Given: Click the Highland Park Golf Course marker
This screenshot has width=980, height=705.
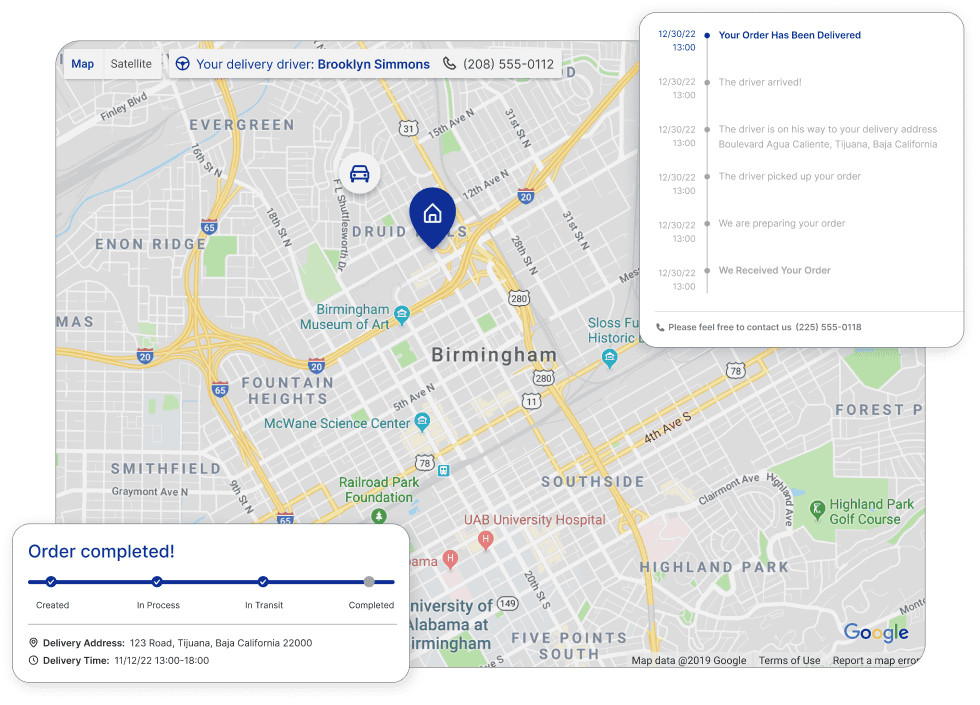Looking at the screenshot, I should [x=817, y=510].
